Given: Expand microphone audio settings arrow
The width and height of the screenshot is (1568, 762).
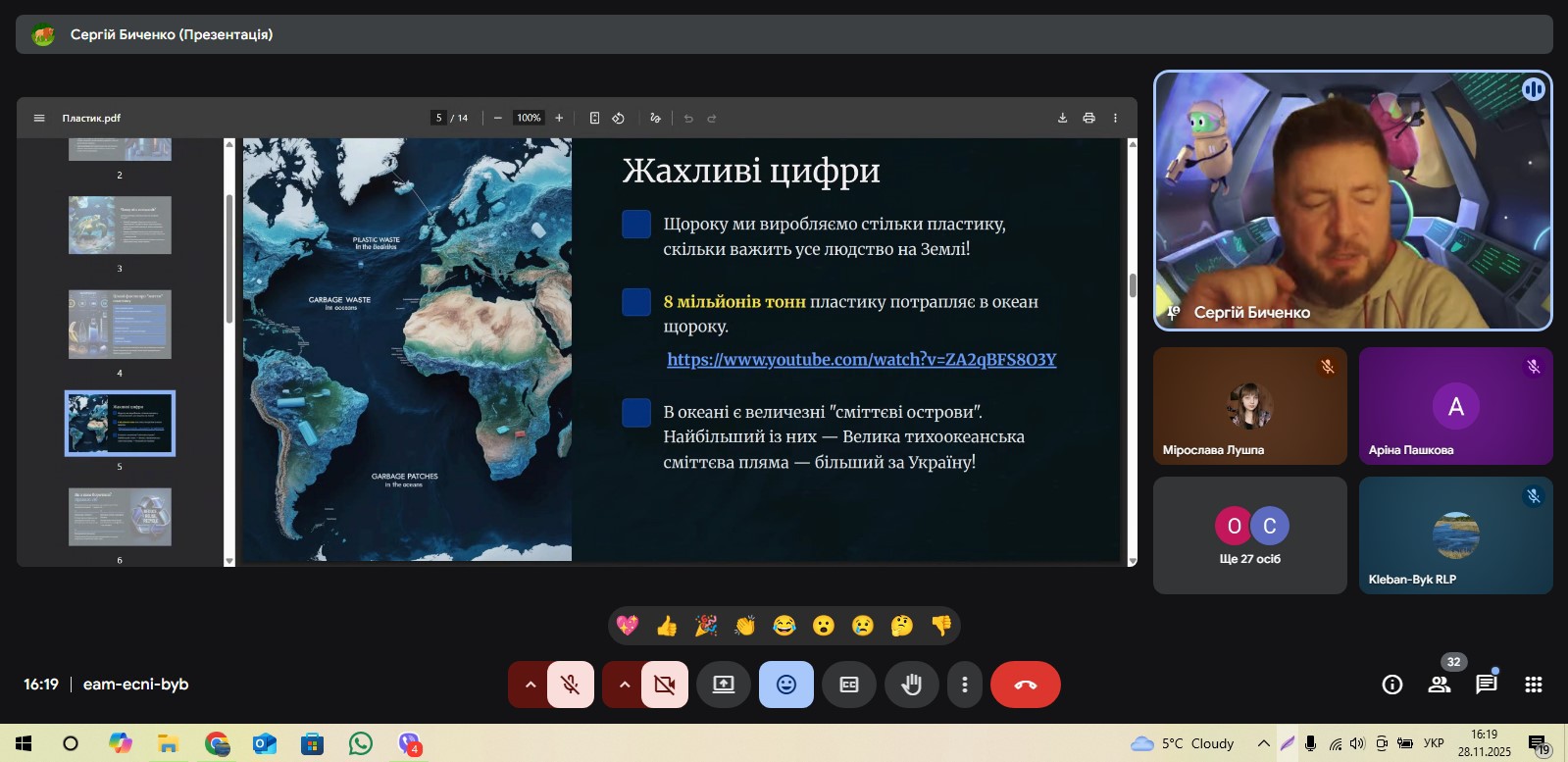Looking at the screenshot, I should (531, 685).
